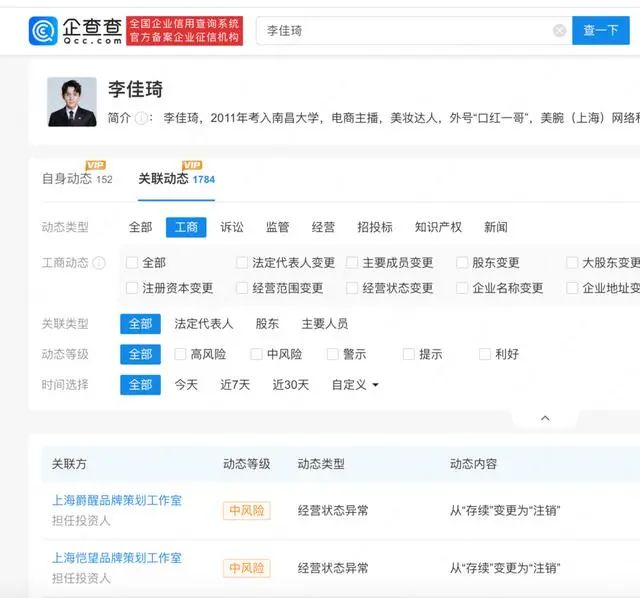This screenshot has height=598, width=640.
Task: Check the 高风险 level checkbox
Action: (181, 354)
